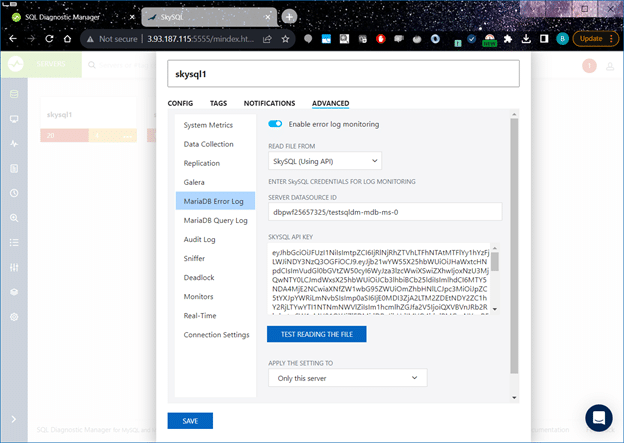Screen dimensions: 624x443
Task: Click the red notification badge
Action: pos(589,65)
